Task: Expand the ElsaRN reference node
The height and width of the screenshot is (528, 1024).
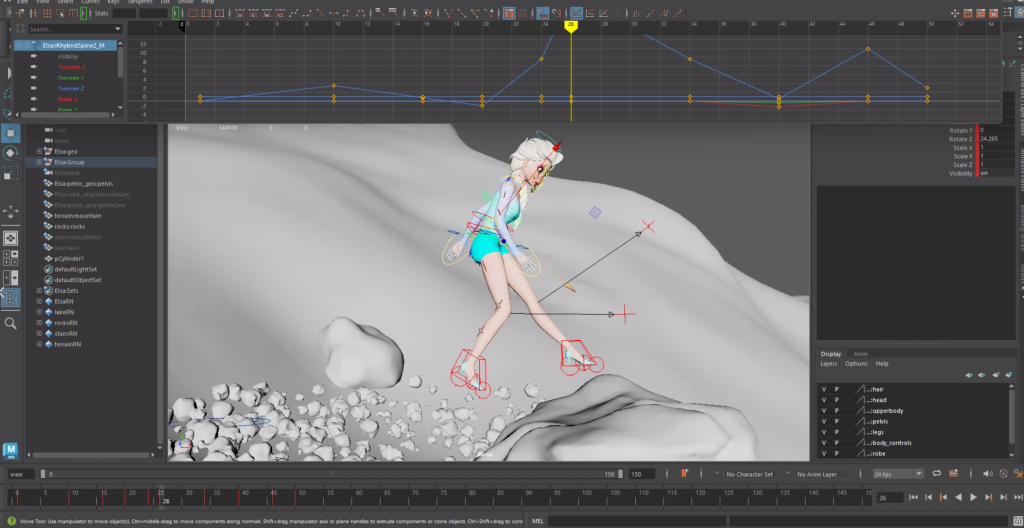Action: [39, 301]
